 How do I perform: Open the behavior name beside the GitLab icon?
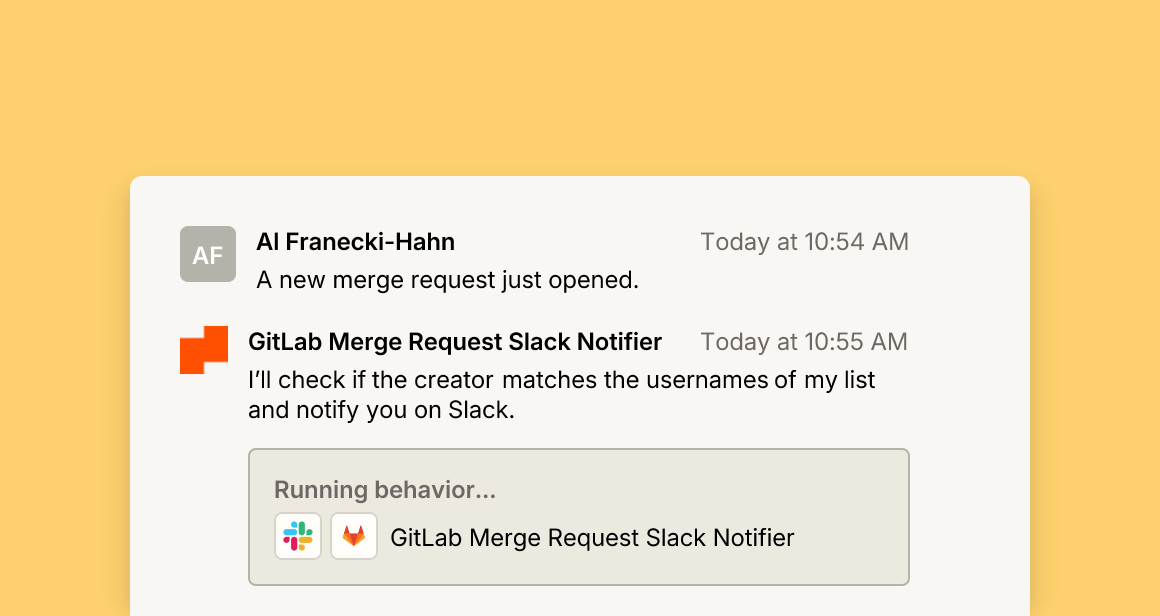(592, 538)
